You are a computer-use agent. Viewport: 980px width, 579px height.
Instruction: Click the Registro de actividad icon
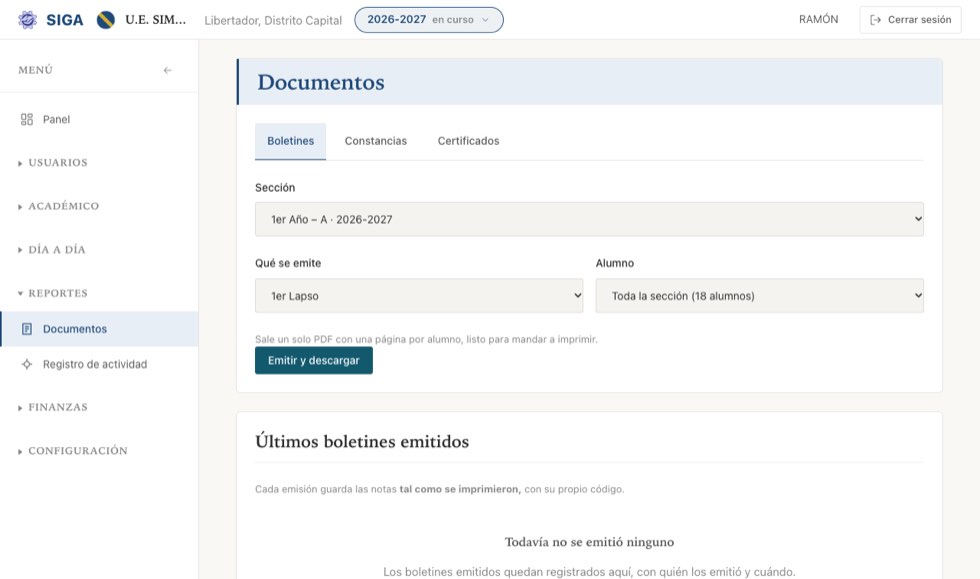pos(27,364)
